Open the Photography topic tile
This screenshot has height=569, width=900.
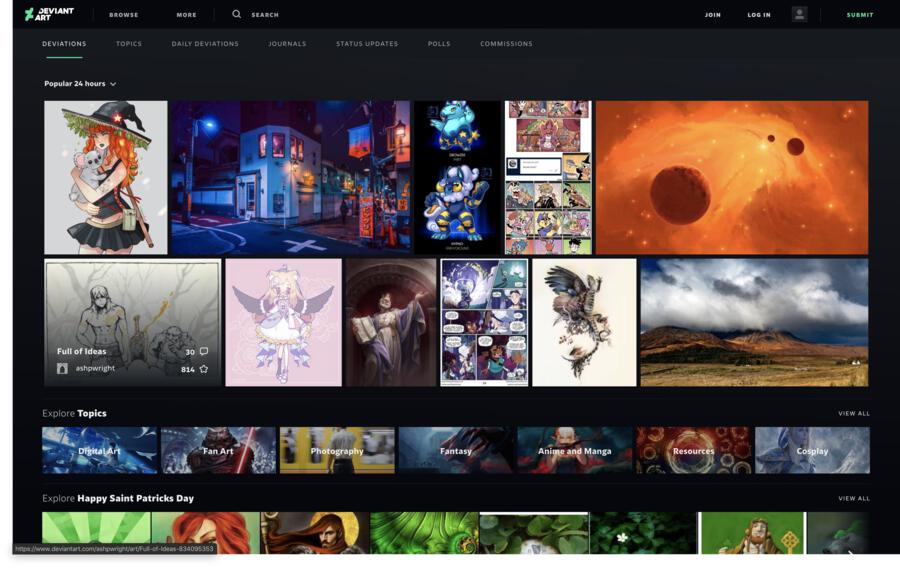(x=337, y=450)
